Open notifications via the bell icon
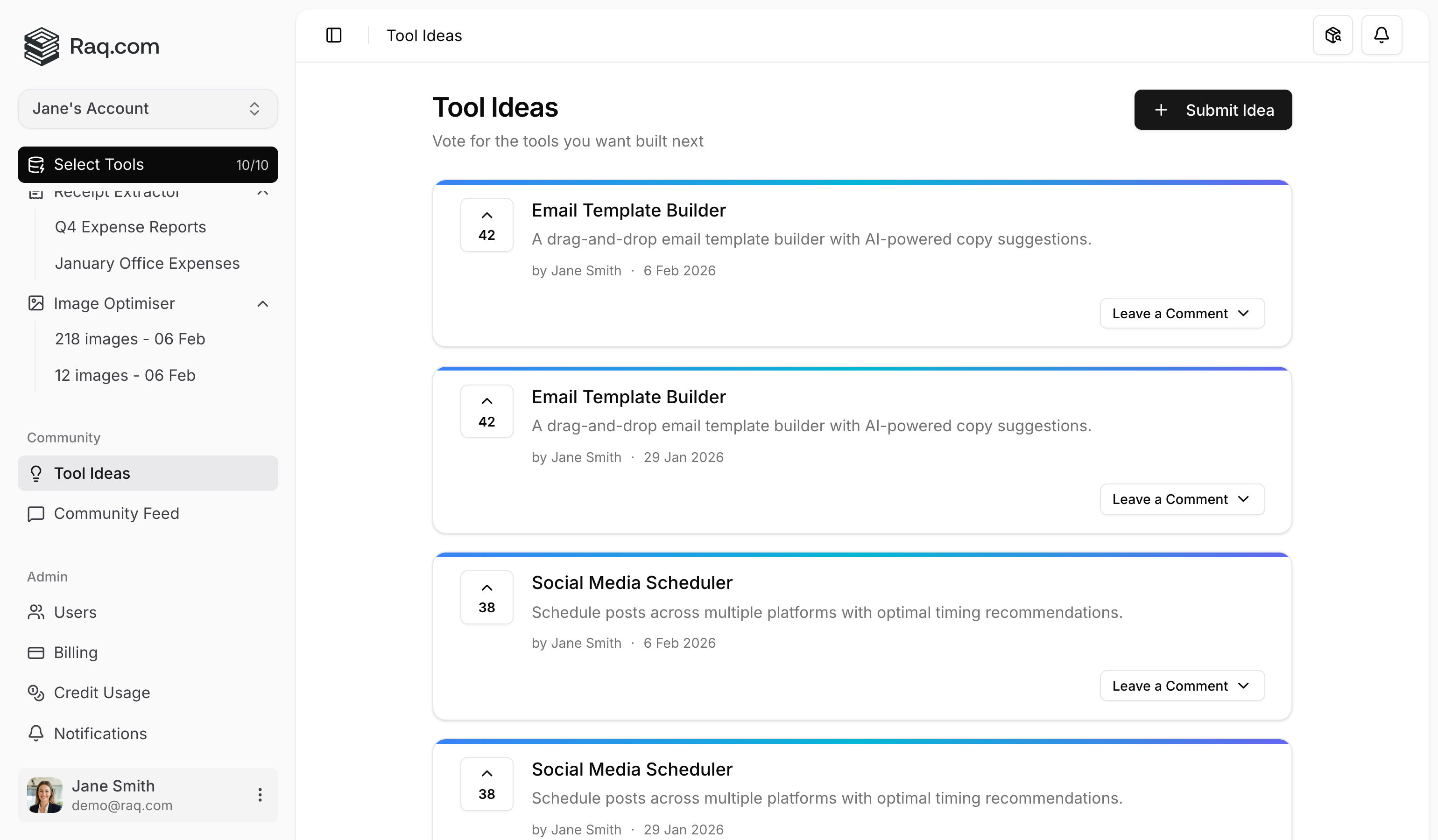1438x840 pixels. pos(1382,35)
